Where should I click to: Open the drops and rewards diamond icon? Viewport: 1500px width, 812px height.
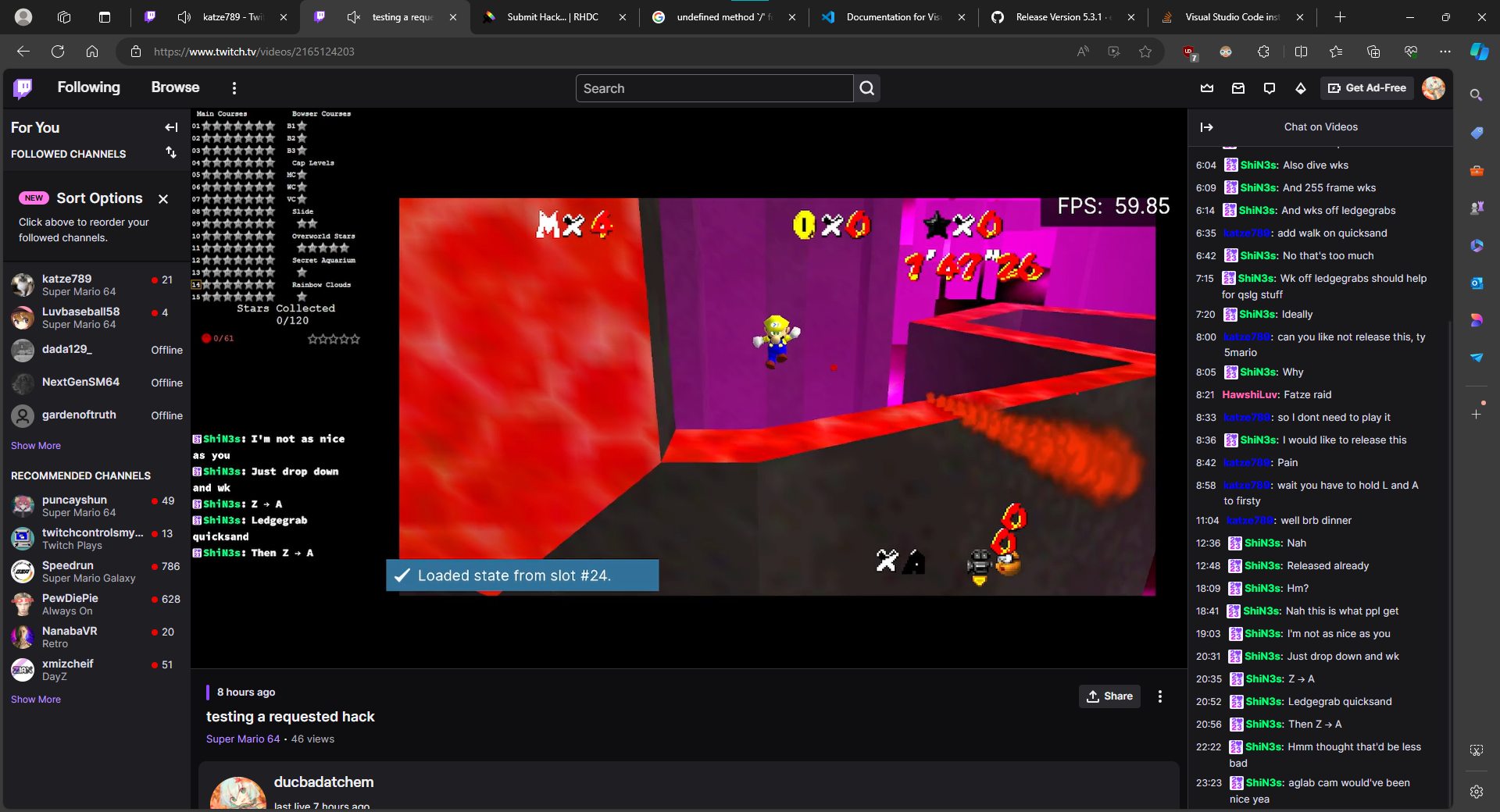pos(1301,88)
